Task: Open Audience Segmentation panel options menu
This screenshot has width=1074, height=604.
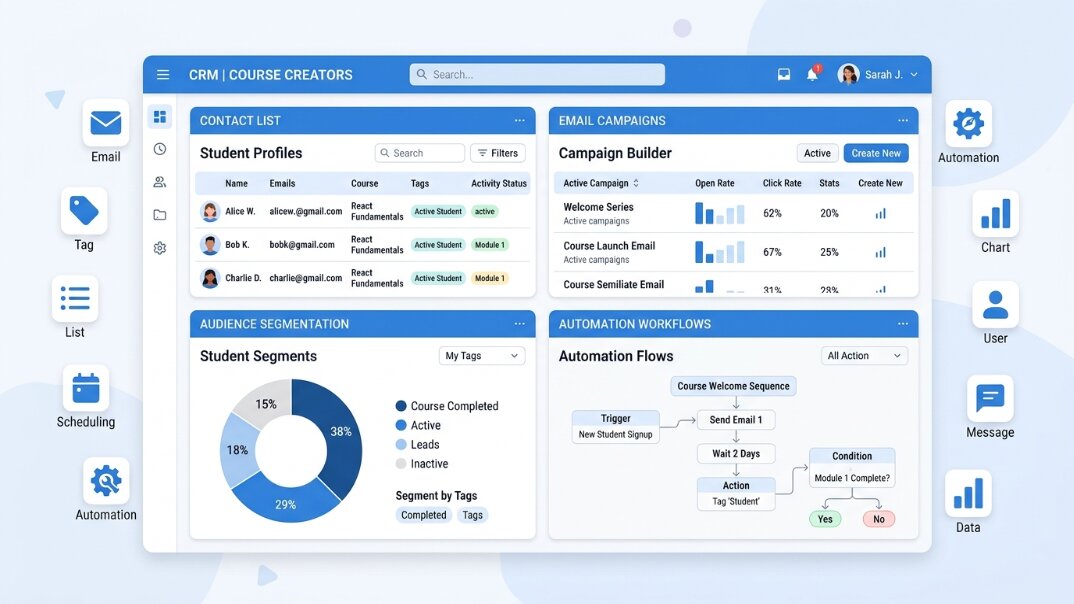Action: (519, 324)
